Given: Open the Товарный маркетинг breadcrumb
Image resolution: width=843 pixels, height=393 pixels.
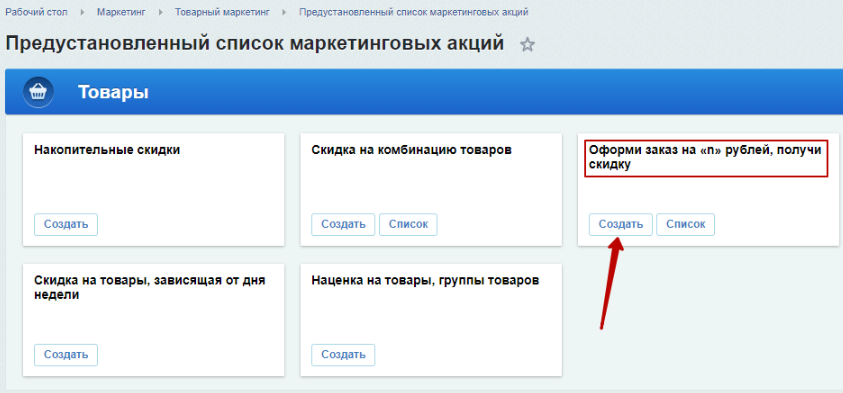Looking at the screenshot, I should [223, 12].
